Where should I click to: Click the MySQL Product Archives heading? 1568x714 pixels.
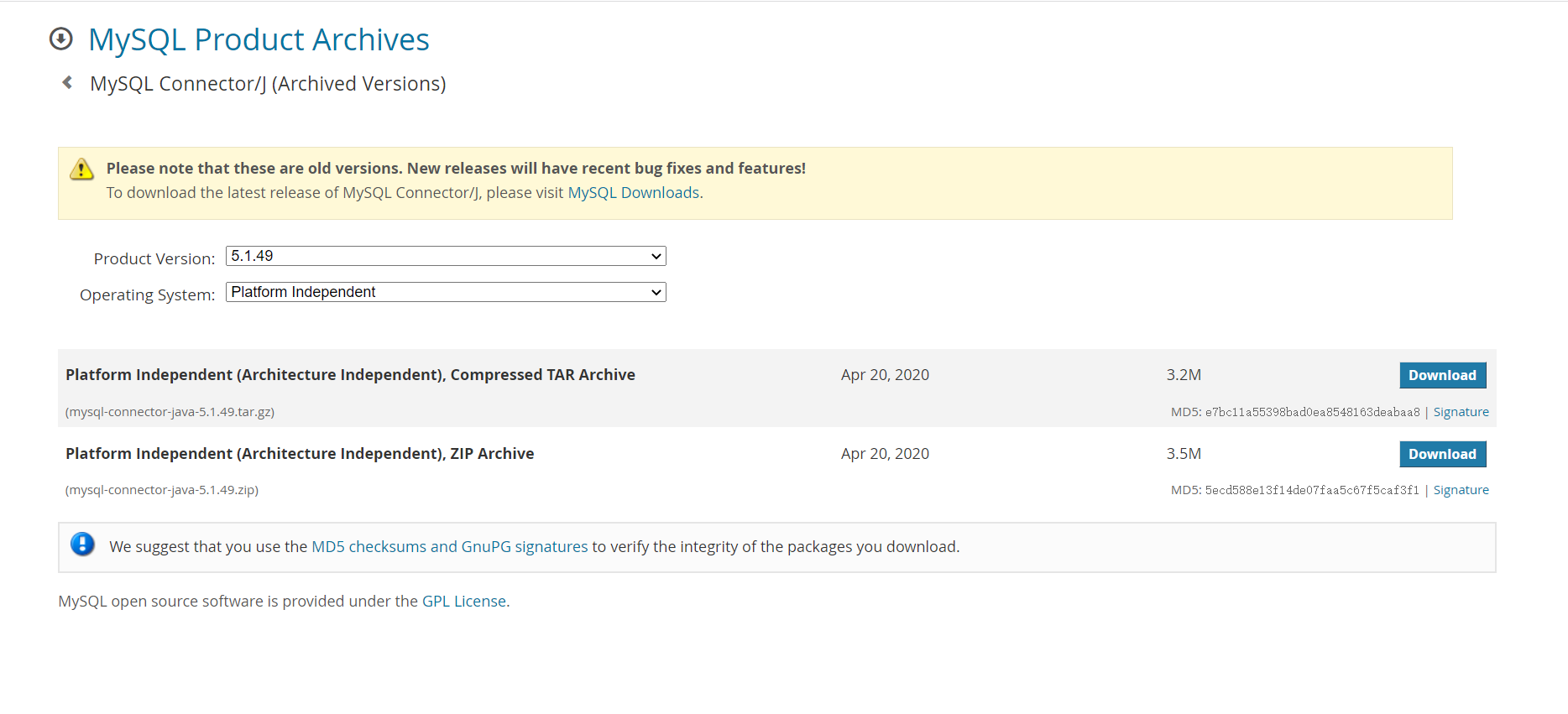pyautogui.click(x=259, y=39)
